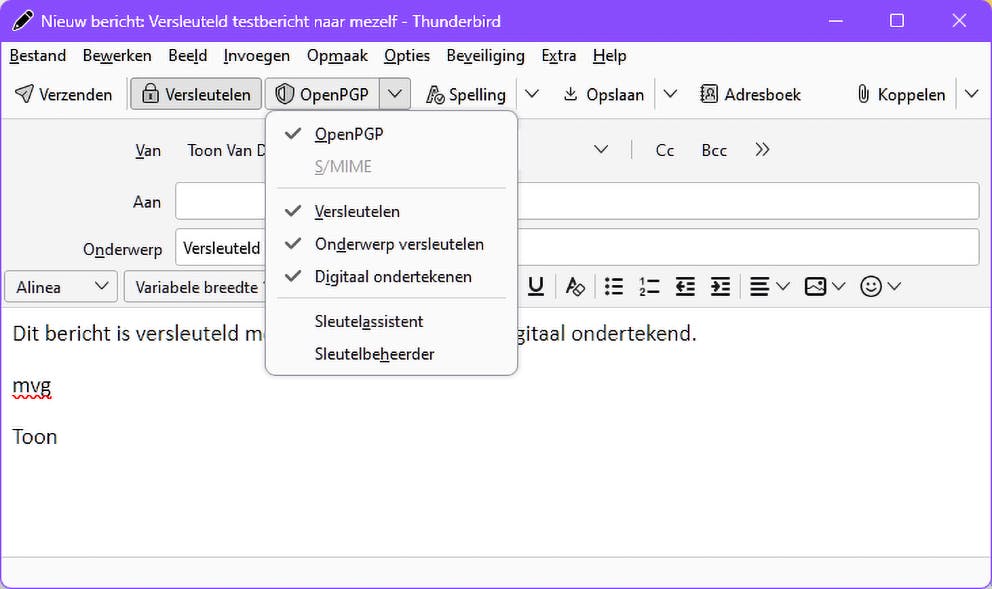The height and width of the screenshot is (589, 992).
Task: Open the Opties menu
Action: (x=407, y=56)
